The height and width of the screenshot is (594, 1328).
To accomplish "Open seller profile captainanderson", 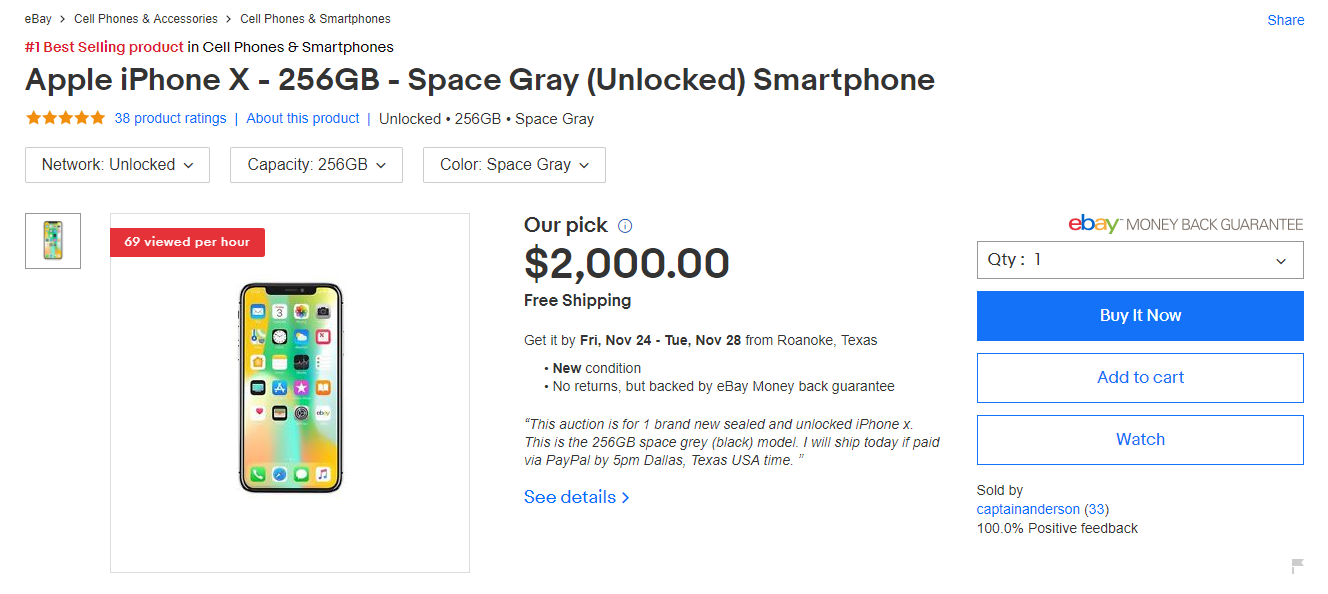I will coord(1028,508).
